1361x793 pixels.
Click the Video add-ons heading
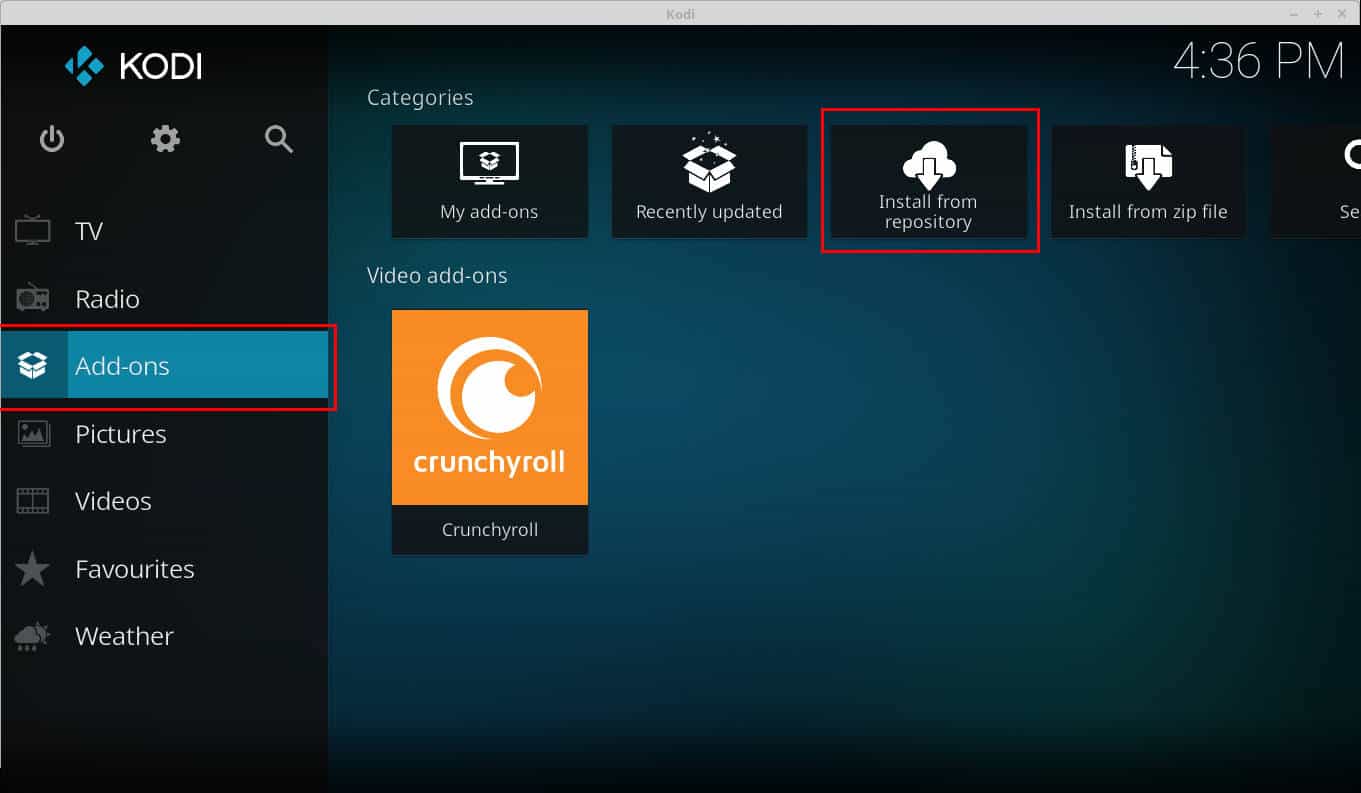click(x=437, y=275)
